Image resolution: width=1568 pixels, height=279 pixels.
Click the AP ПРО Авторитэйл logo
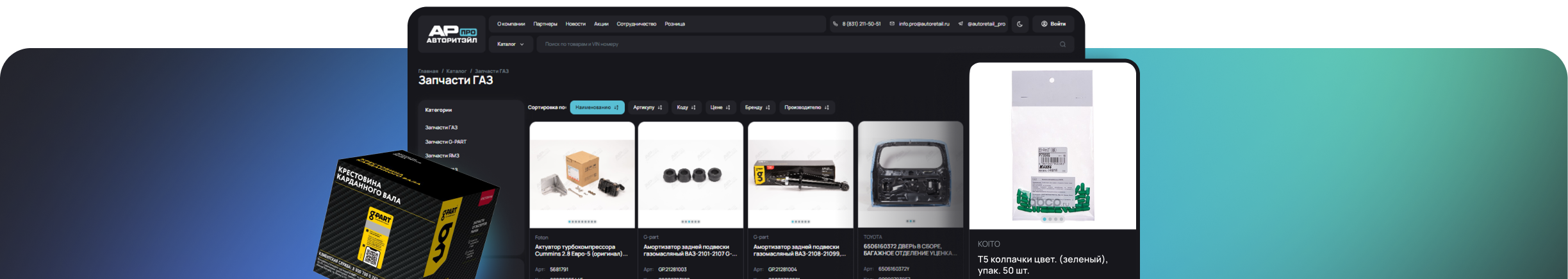(x=452, y=34)
